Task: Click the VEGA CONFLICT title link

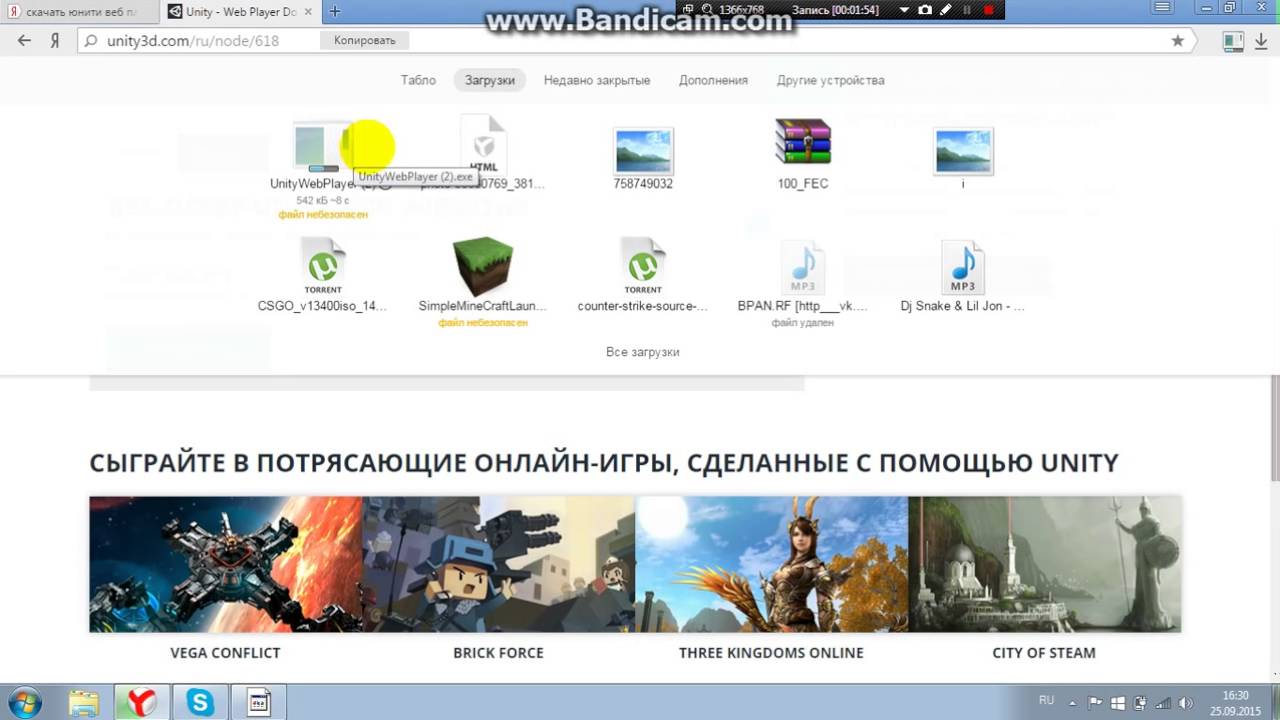Action: (225, 653)
